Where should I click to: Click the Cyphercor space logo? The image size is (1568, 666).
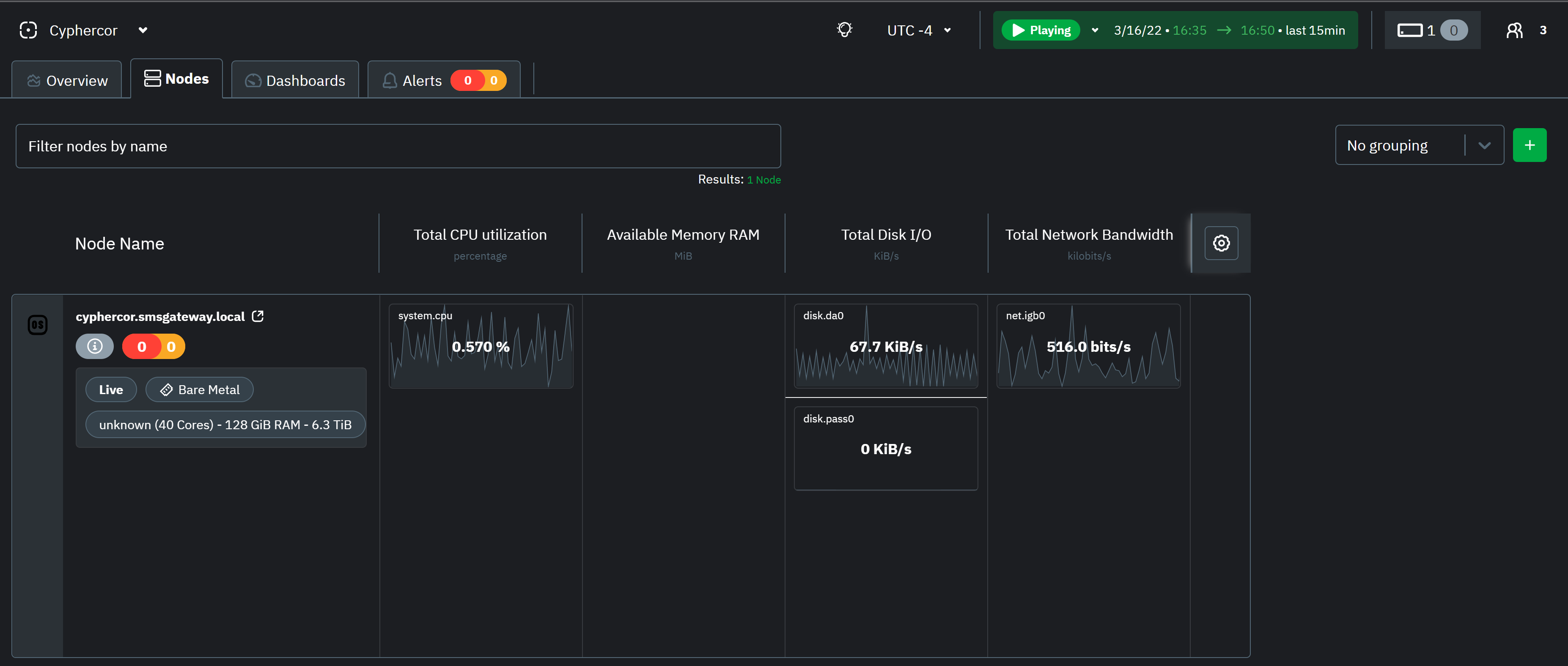28,29
